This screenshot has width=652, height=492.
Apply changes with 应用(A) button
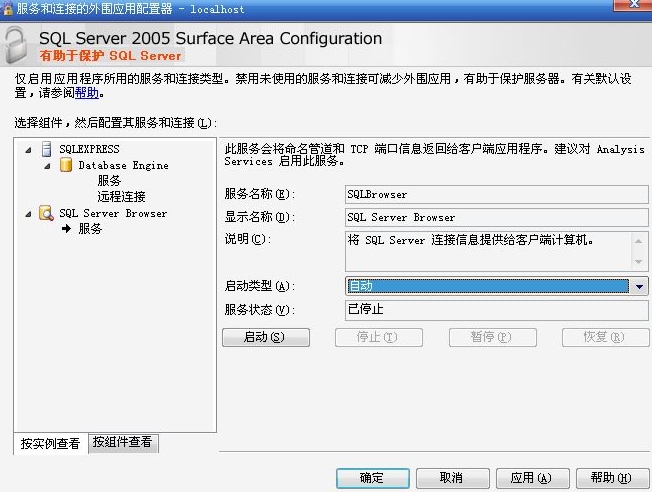(532, 478)
